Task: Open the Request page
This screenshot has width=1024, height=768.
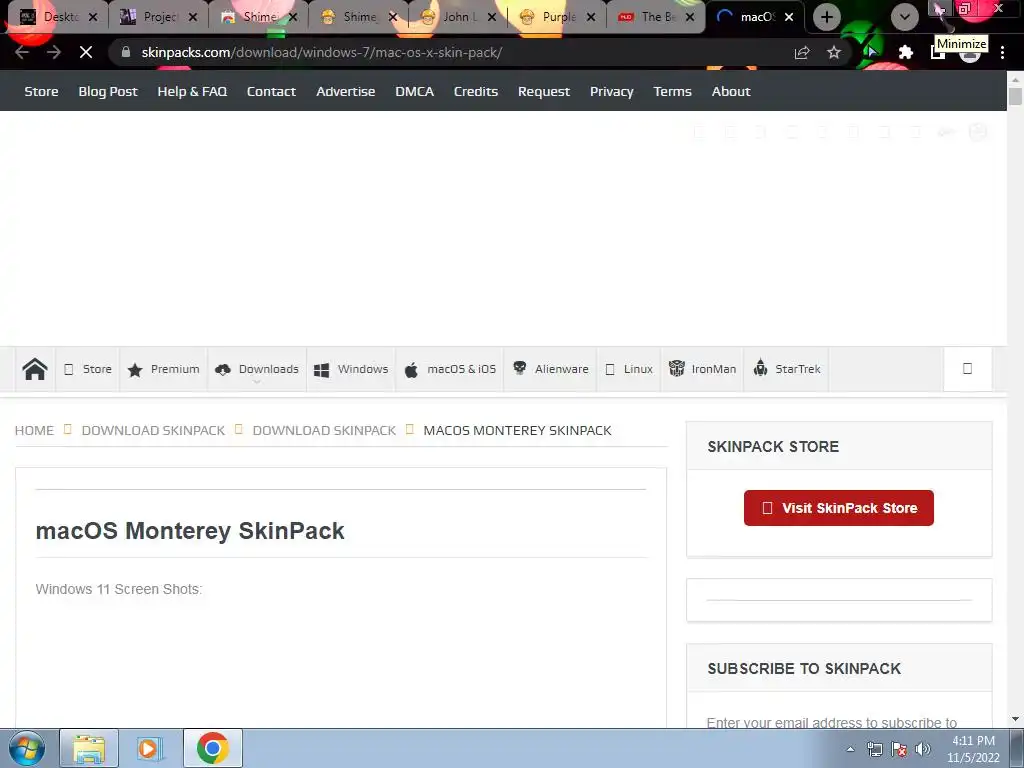Action: coord(543,91)
